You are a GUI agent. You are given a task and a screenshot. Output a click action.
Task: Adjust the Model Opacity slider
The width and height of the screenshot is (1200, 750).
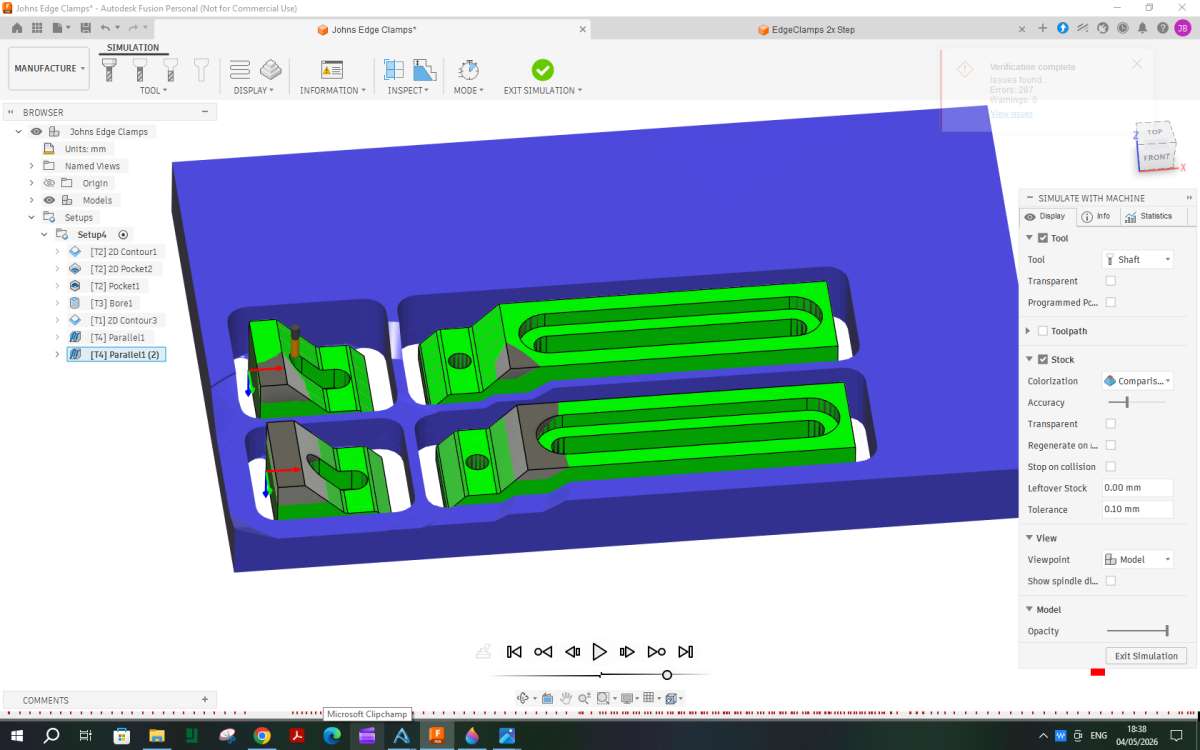pyautogui.click(x=1166, y=631)
